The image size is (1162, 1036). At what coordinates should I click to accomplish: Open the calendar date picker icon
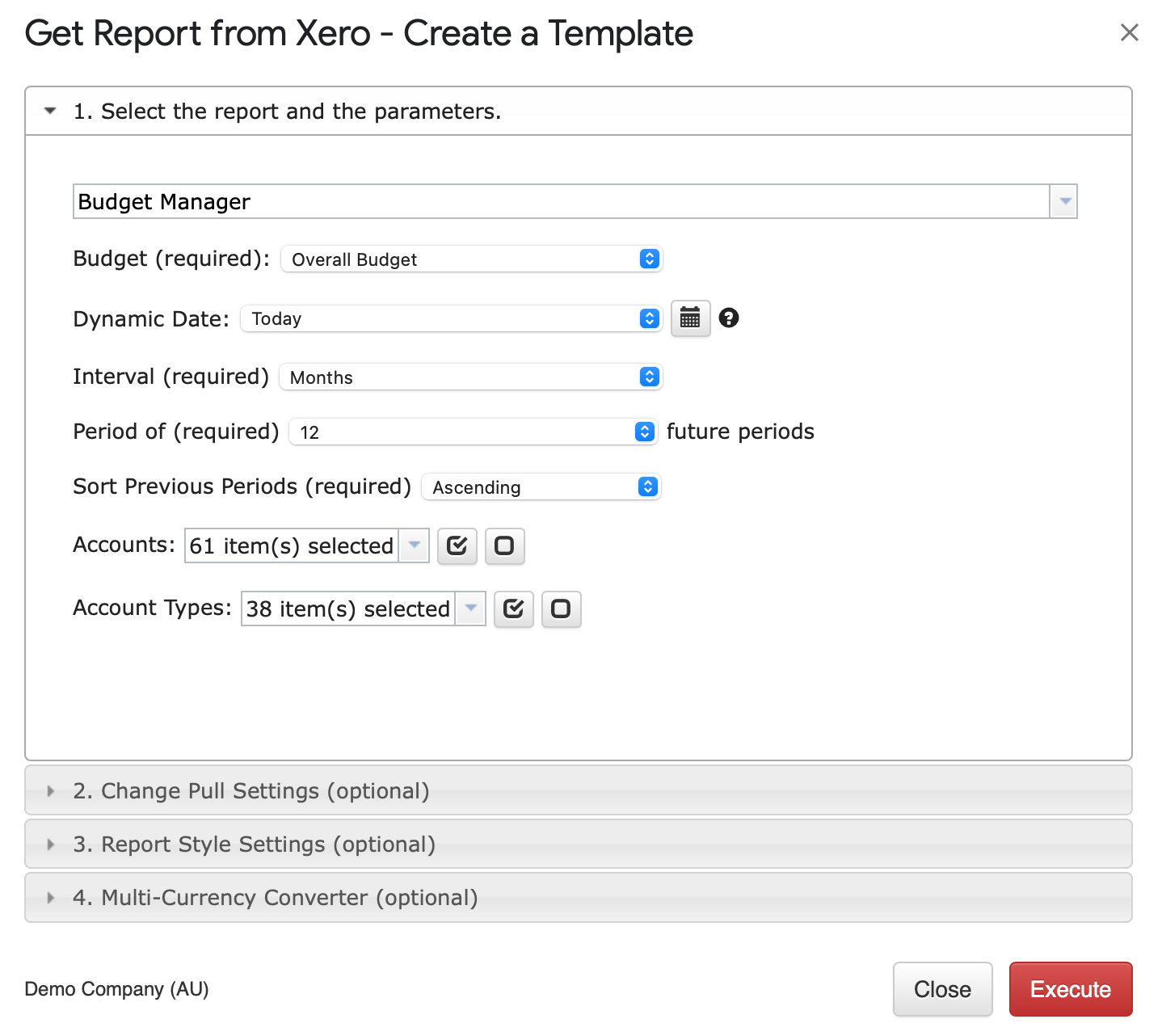(x=690, y=318)
